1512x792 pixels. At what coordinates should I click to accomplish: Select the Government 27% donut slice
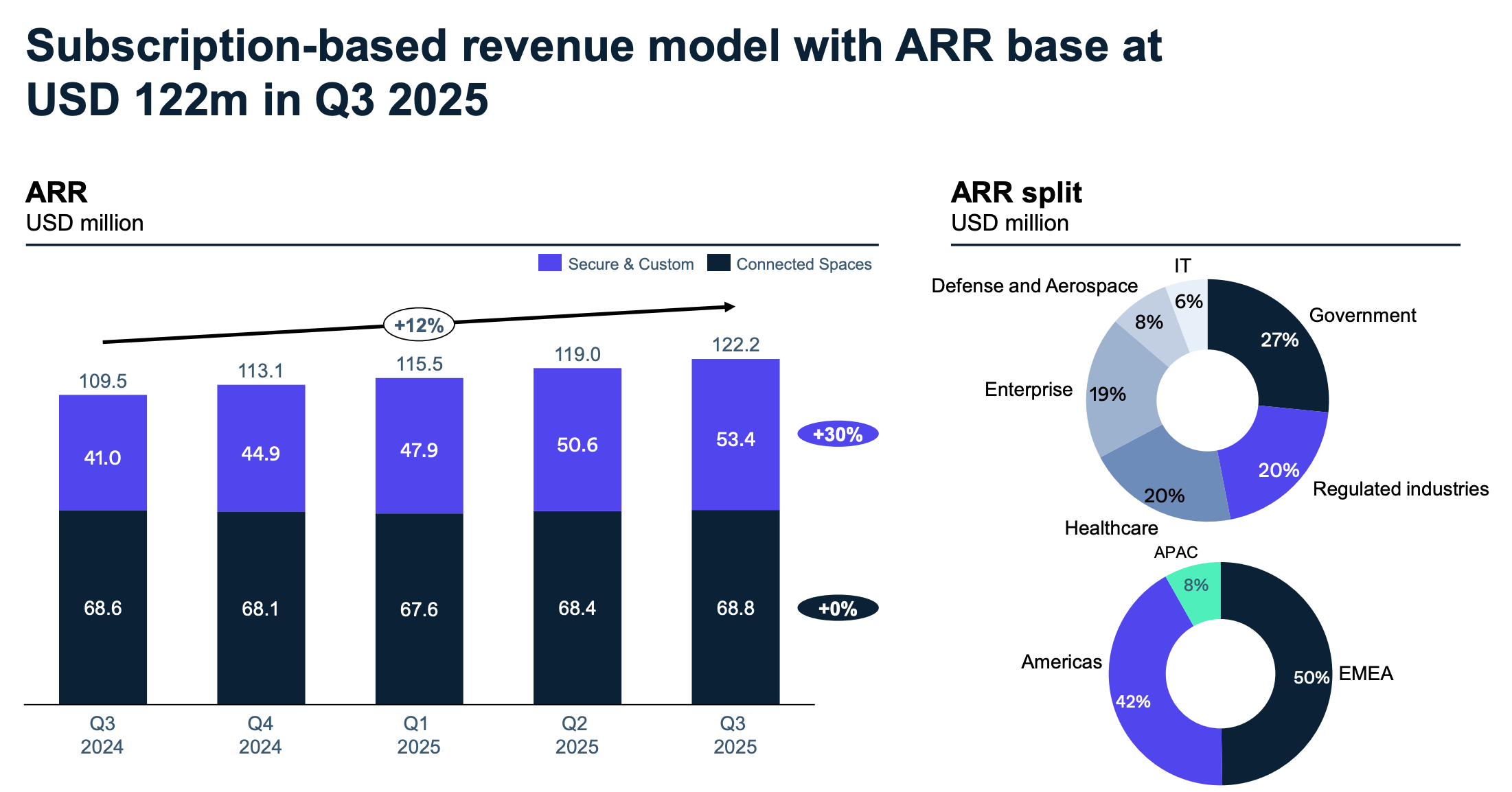(x=1279, y=340)
